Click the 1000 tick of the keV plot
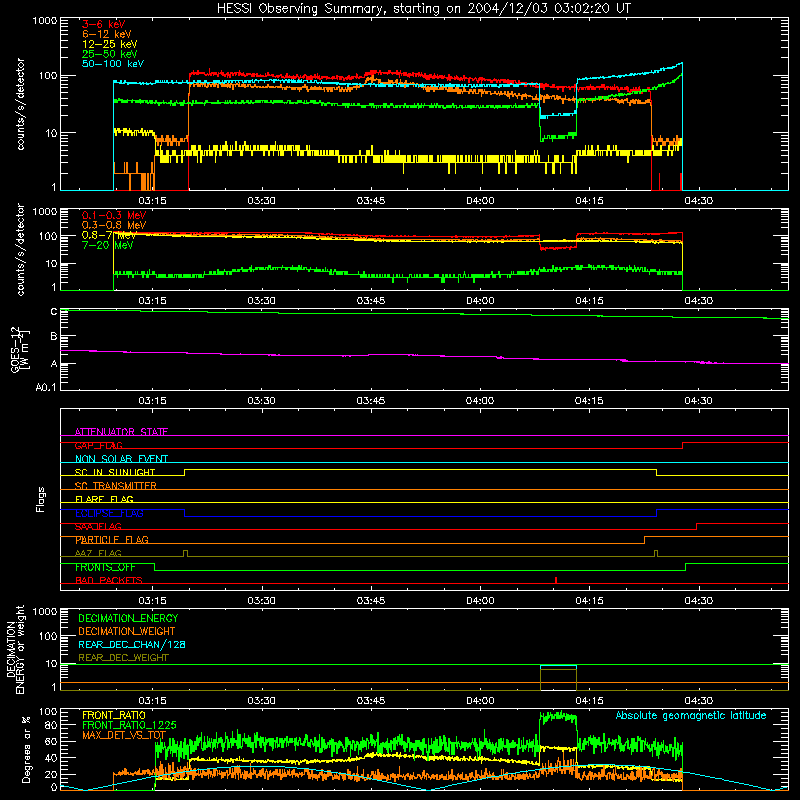The height and width of the screenshot is (800, 800). point(45,21)
